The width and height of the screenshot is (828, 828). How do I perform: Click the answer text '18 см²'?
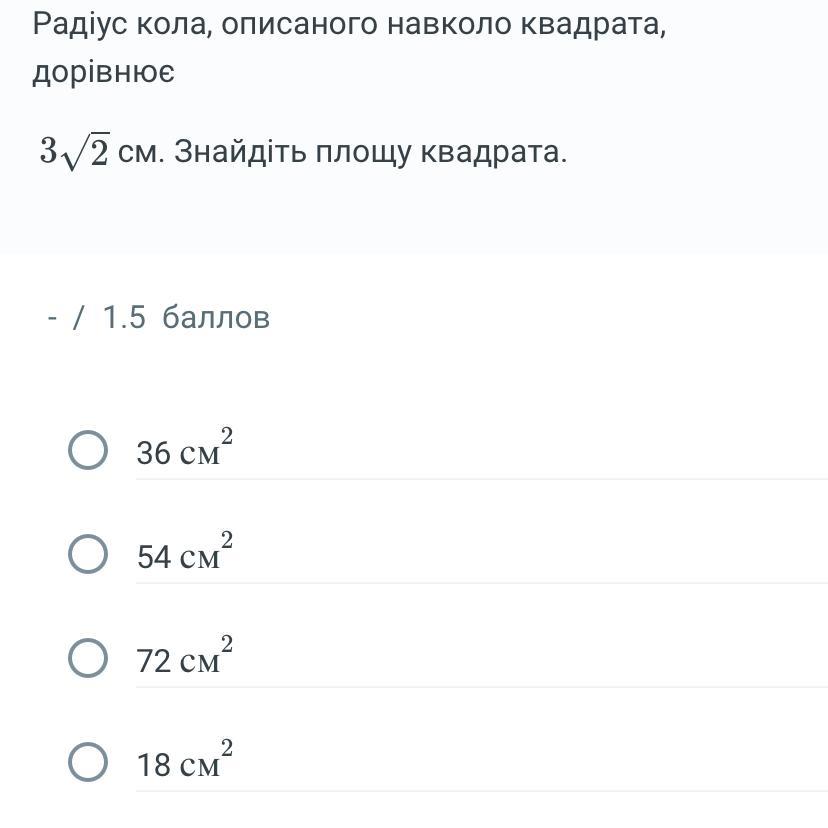coord(185,760)
